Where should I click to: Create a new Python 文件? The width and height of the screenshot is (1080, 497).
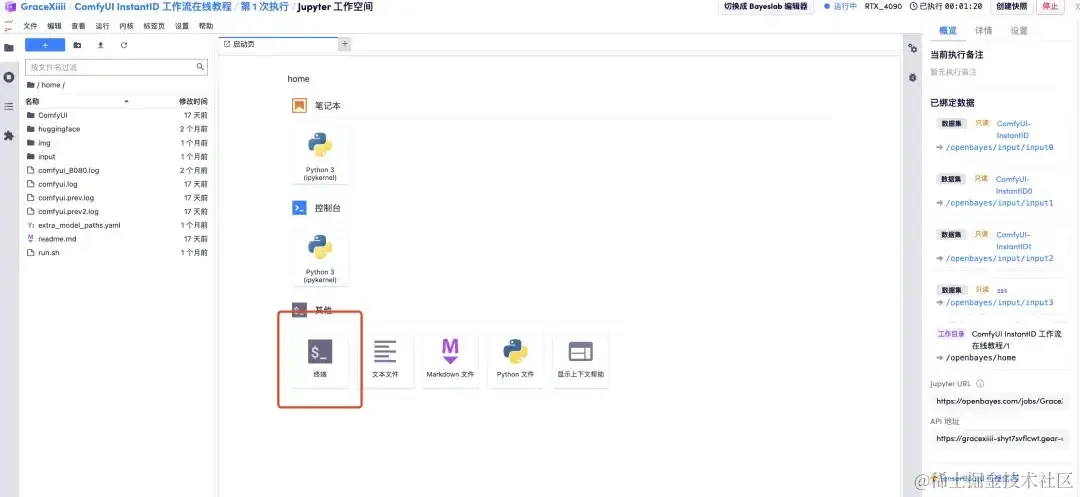pyautogui.click(x=515, y=359)
